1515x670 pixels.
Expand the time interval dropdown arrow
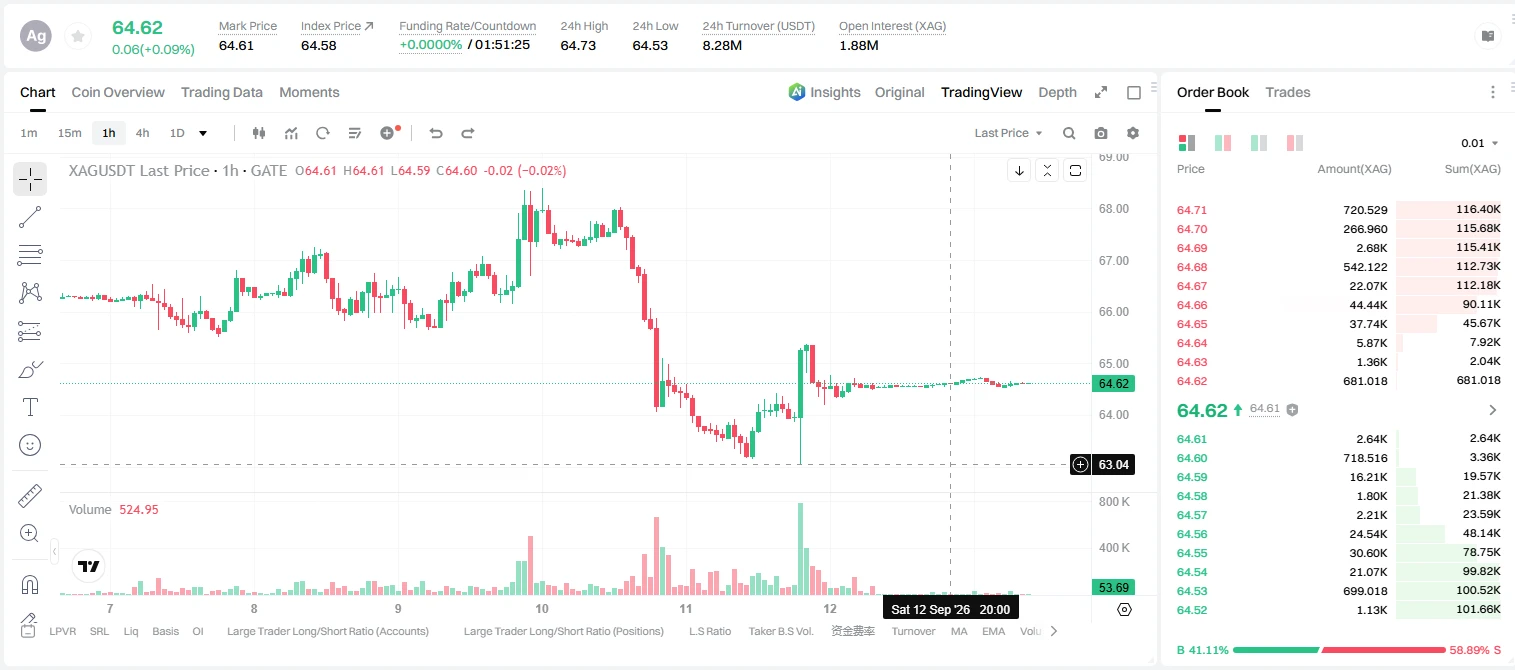click(x=203, y=133)
